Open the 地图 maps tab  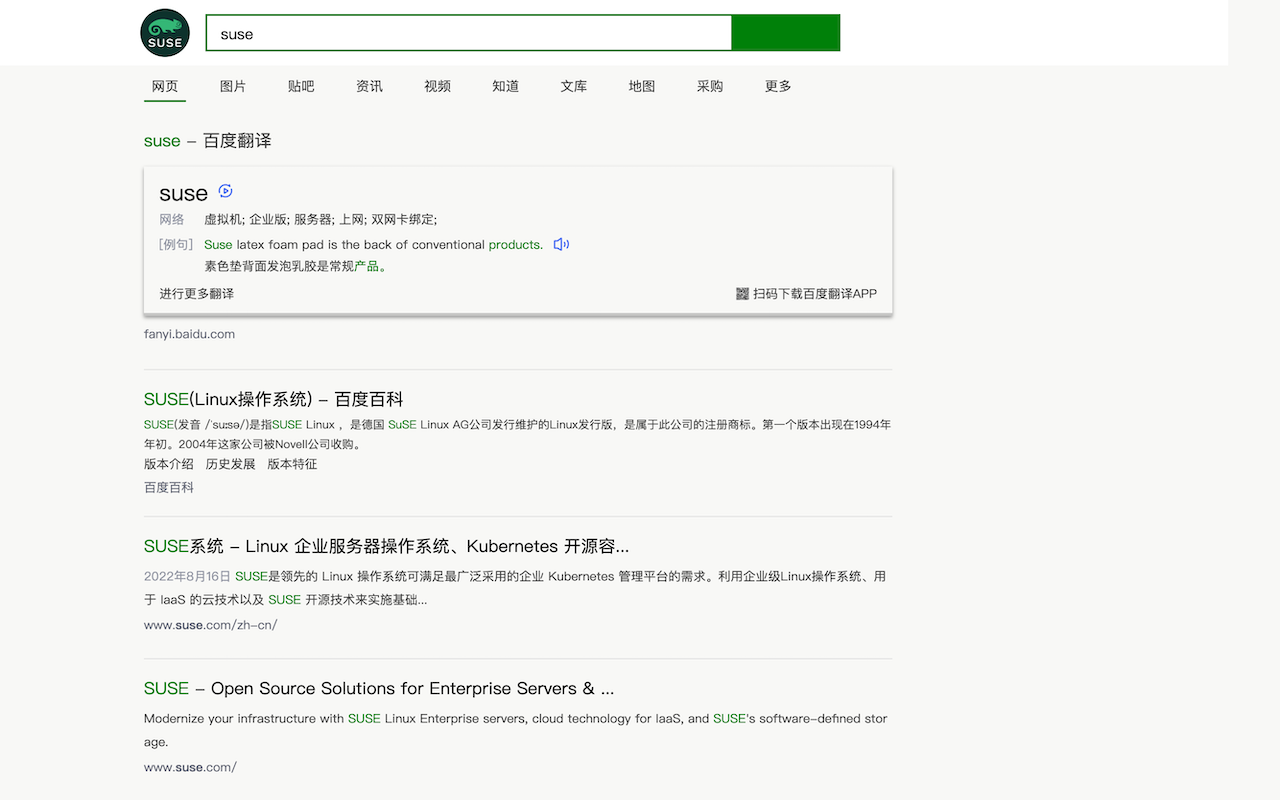(x=641, y=86)
